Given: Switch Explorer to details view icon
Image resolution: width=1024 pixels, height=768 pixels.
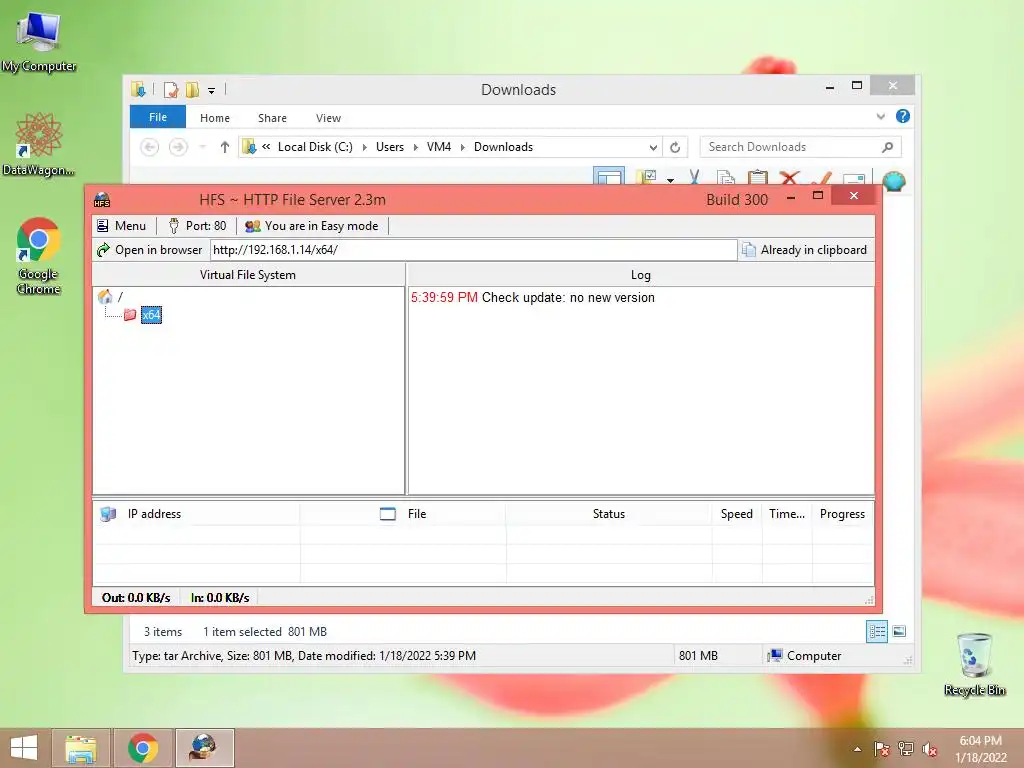Looking at the screenshot, I should [876, 632].
